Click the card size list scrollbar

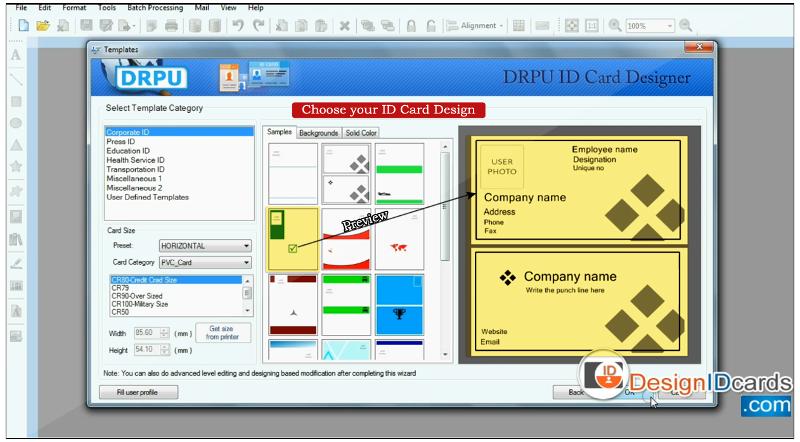[247, 296]
